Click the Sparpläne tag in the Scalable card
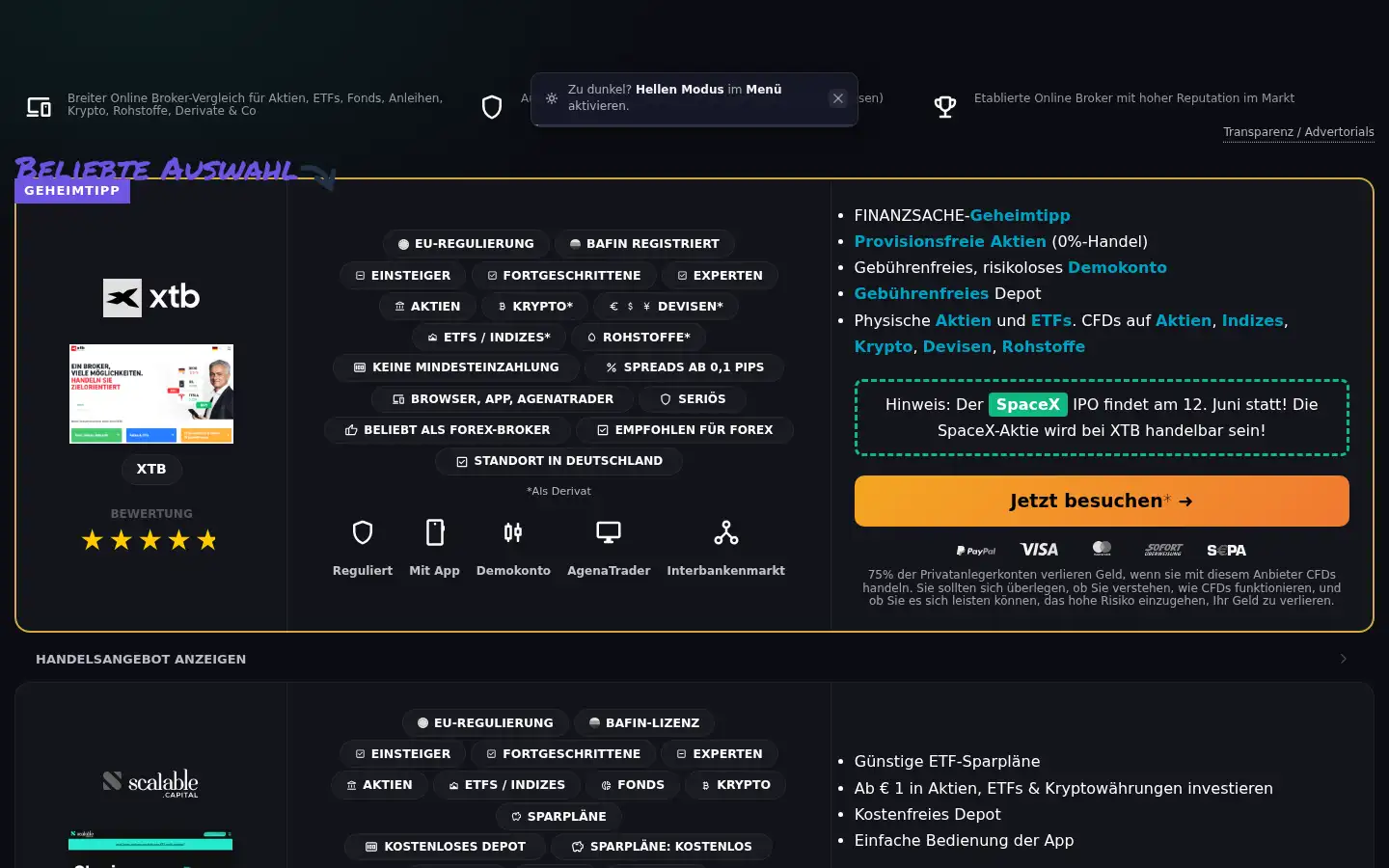The width and height of the screenshot is (1389, 868). tap(558, 817)
